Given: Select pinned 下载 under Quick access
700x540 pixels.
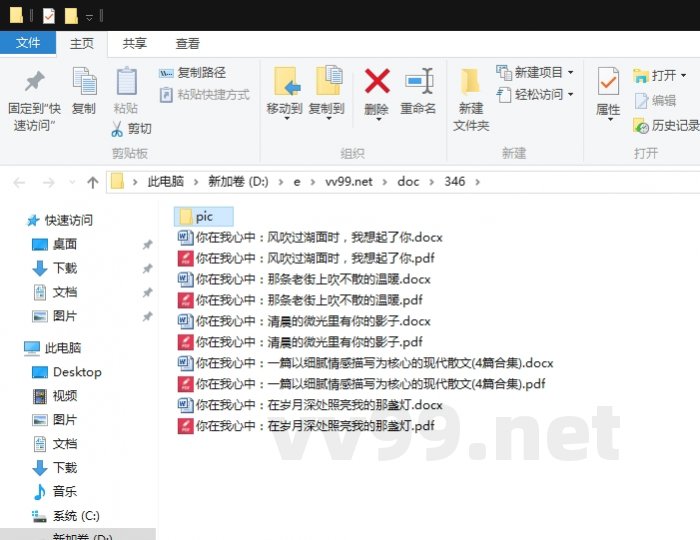Looking at the screenshot, I should [x=55, y=268].
